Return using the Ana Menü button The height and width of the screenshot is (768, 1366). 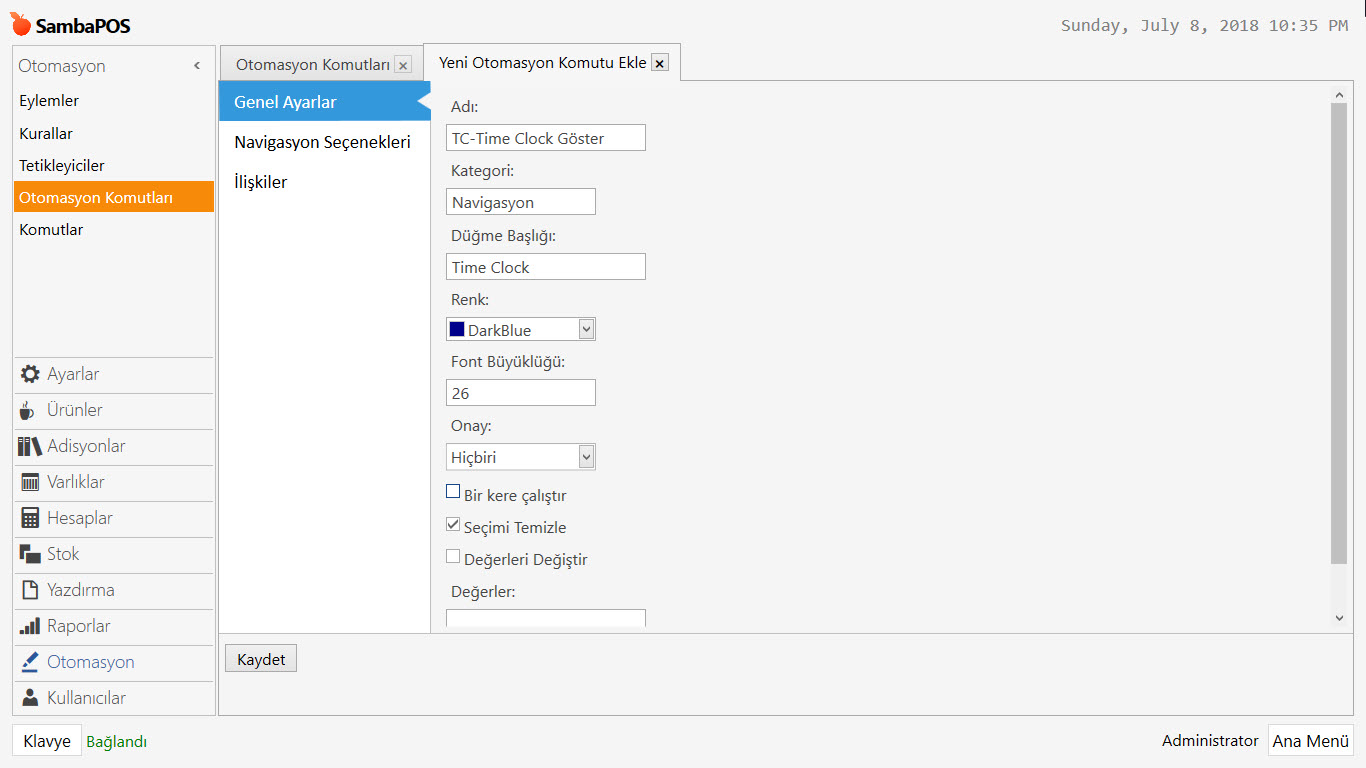tap(1311, 740)
